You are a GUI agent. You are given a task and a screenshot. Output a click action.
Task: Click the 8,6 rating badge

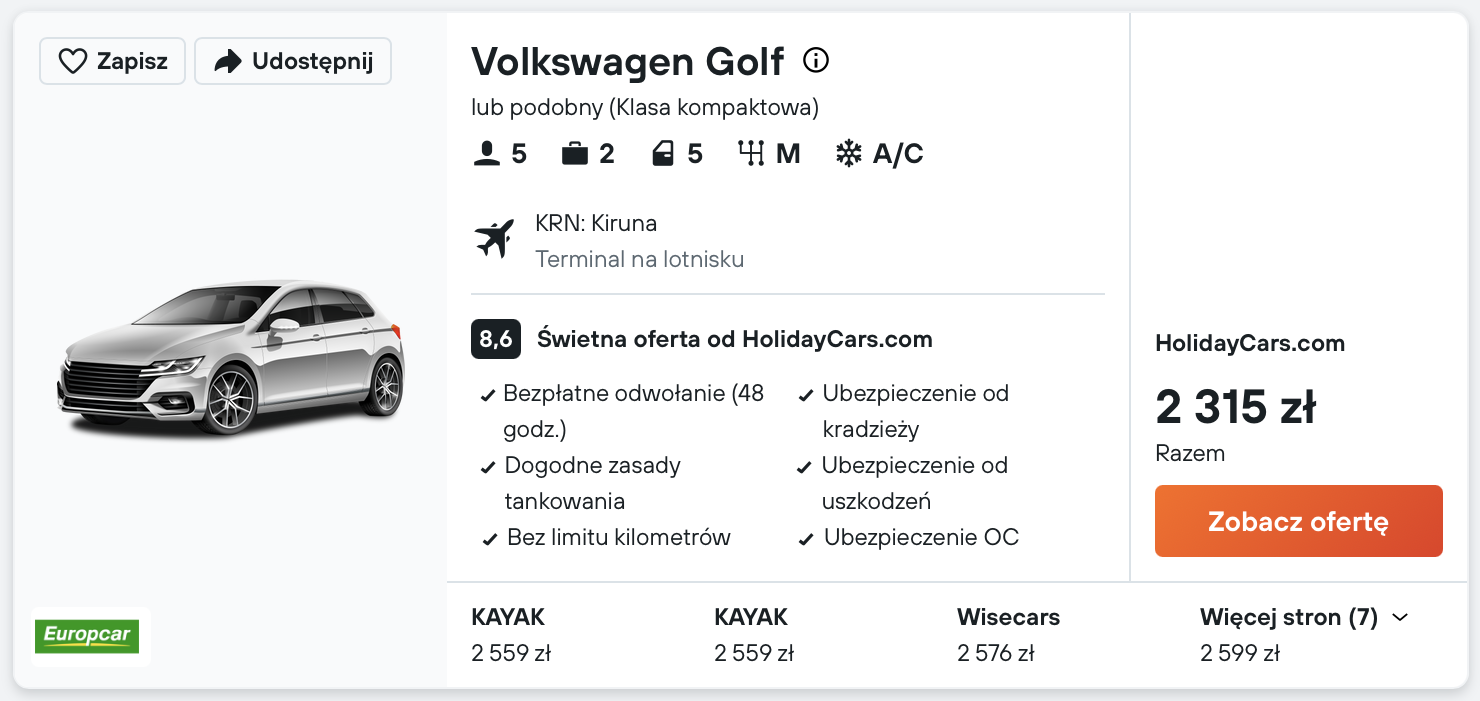click(495, 340)
